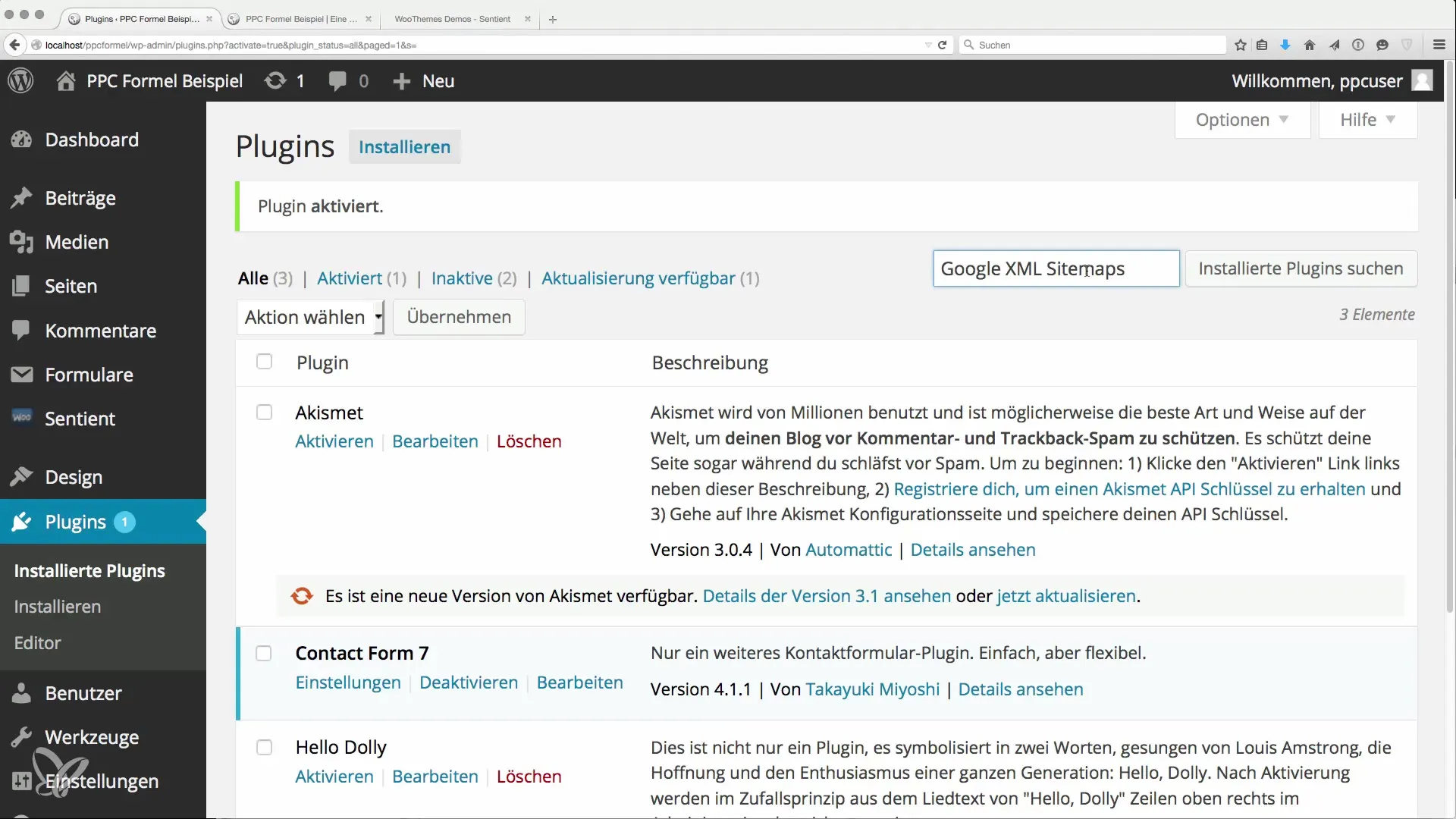This screenshot has height=819, width=1456.
Task: Click the plus icon next to Neu
Action: (x=401, y=81)
